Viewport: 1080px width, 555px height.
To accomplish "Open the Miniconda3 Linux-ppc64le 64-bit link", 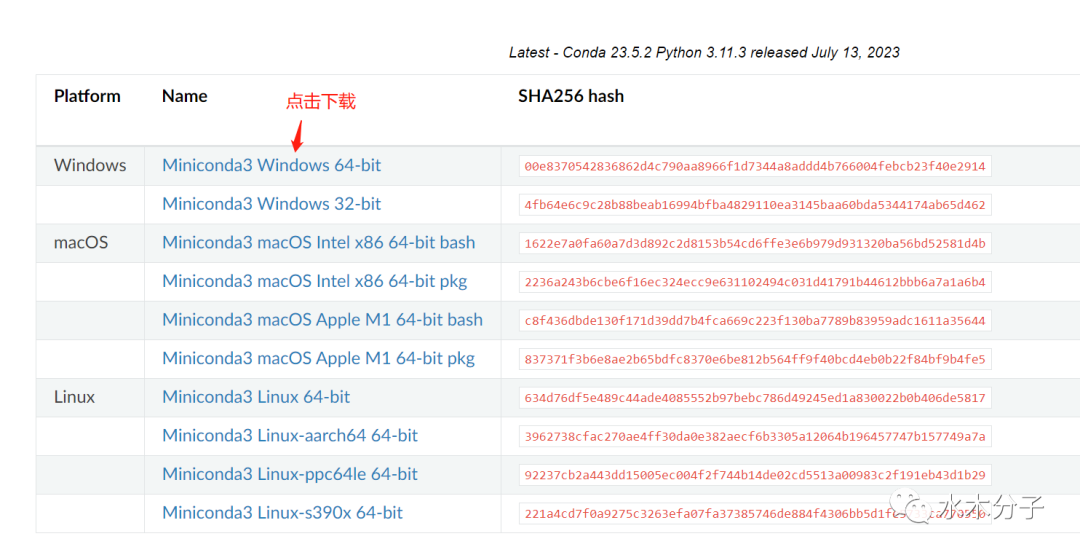I will 290,474.
